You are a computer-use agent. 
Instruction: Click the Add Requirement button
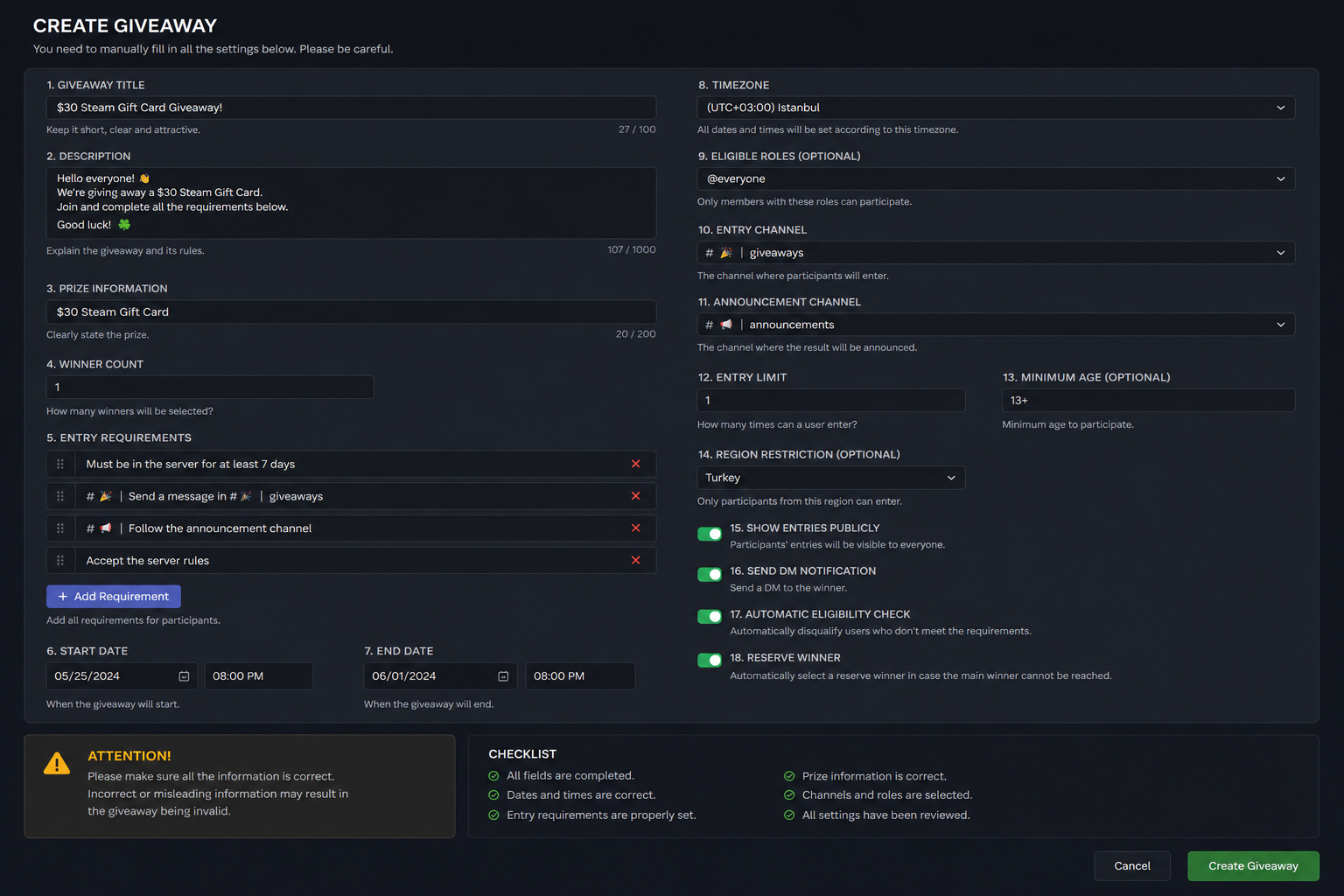[x=114, y=597]
